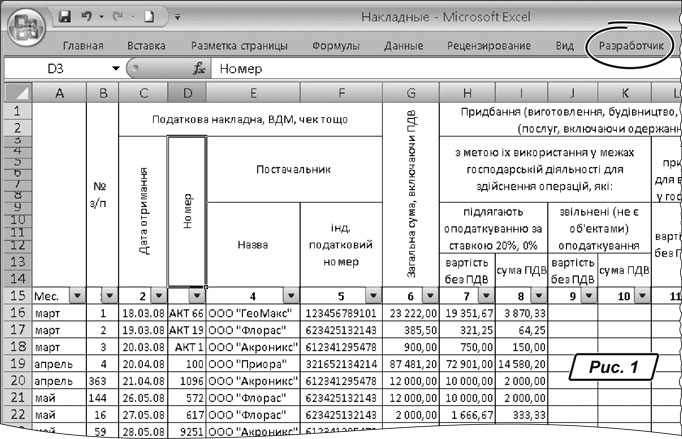Switch to the Разработчик tab

click(630, 45)
